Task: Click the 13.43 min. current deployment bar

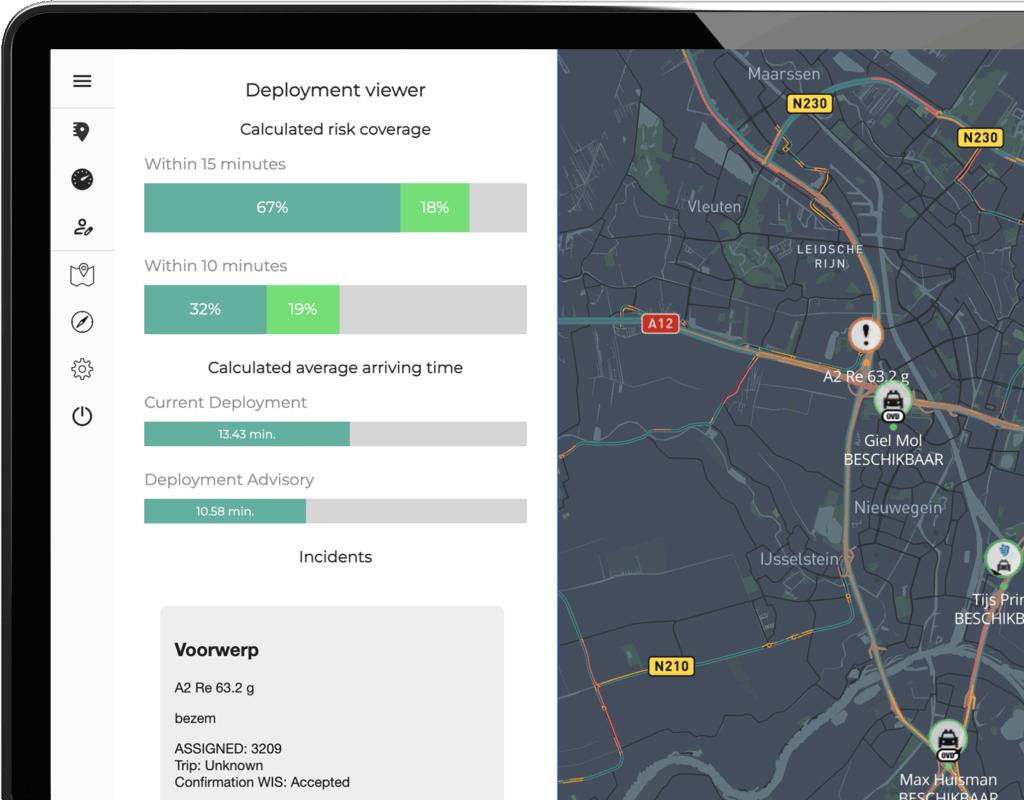Action: pos(247,434)
